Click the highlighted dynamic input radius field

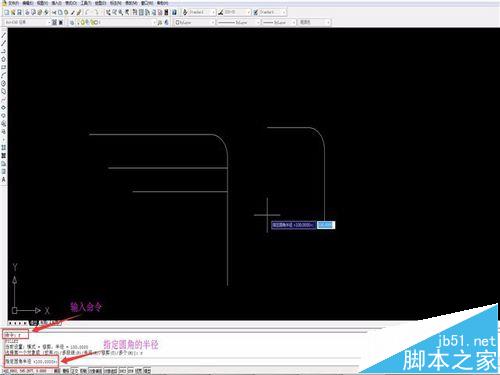tap(326, 225)
